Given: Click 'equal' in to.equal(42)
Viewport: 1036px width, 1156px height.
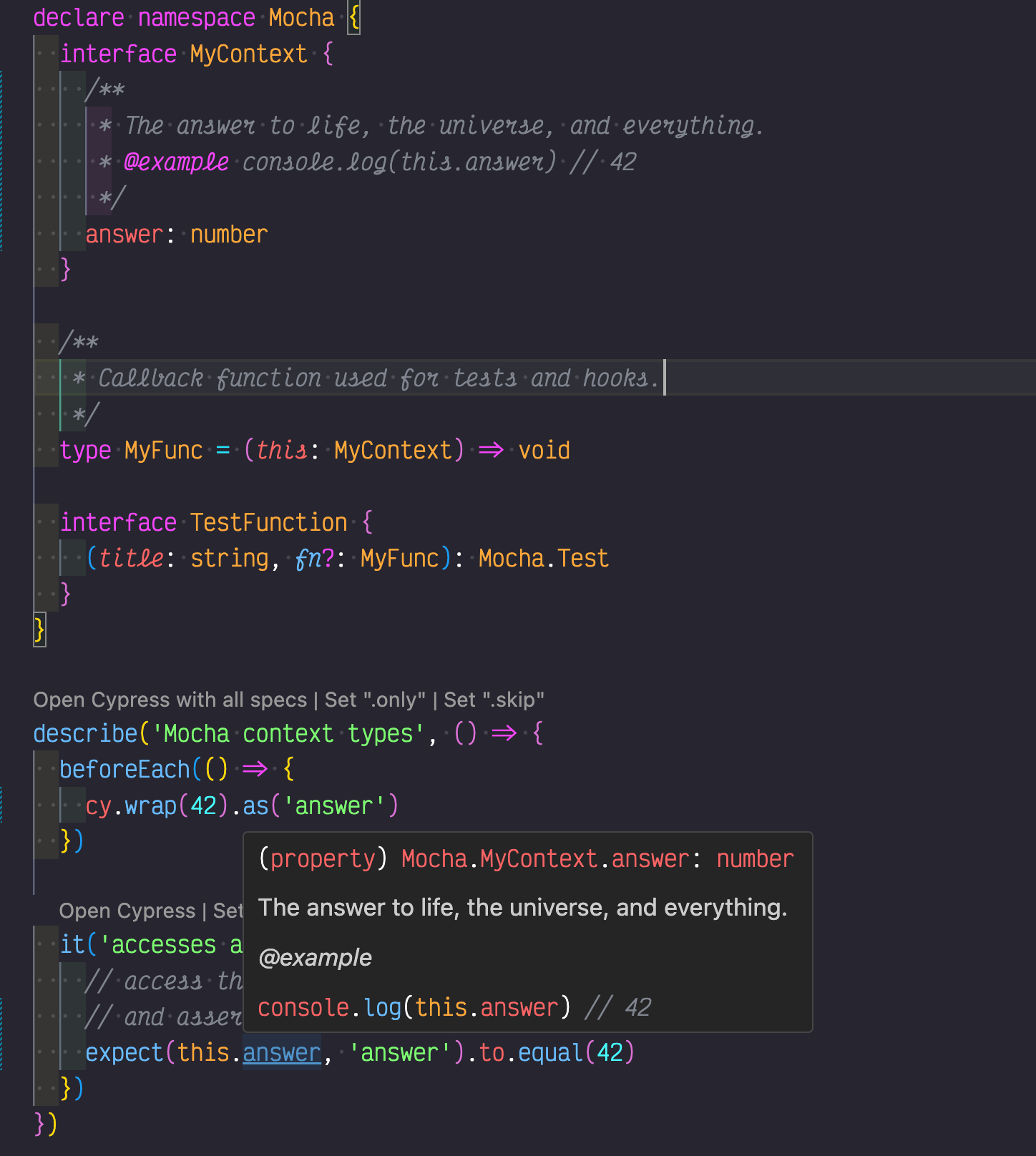Looking at the screenshot, I should [x=551, y=1053].
